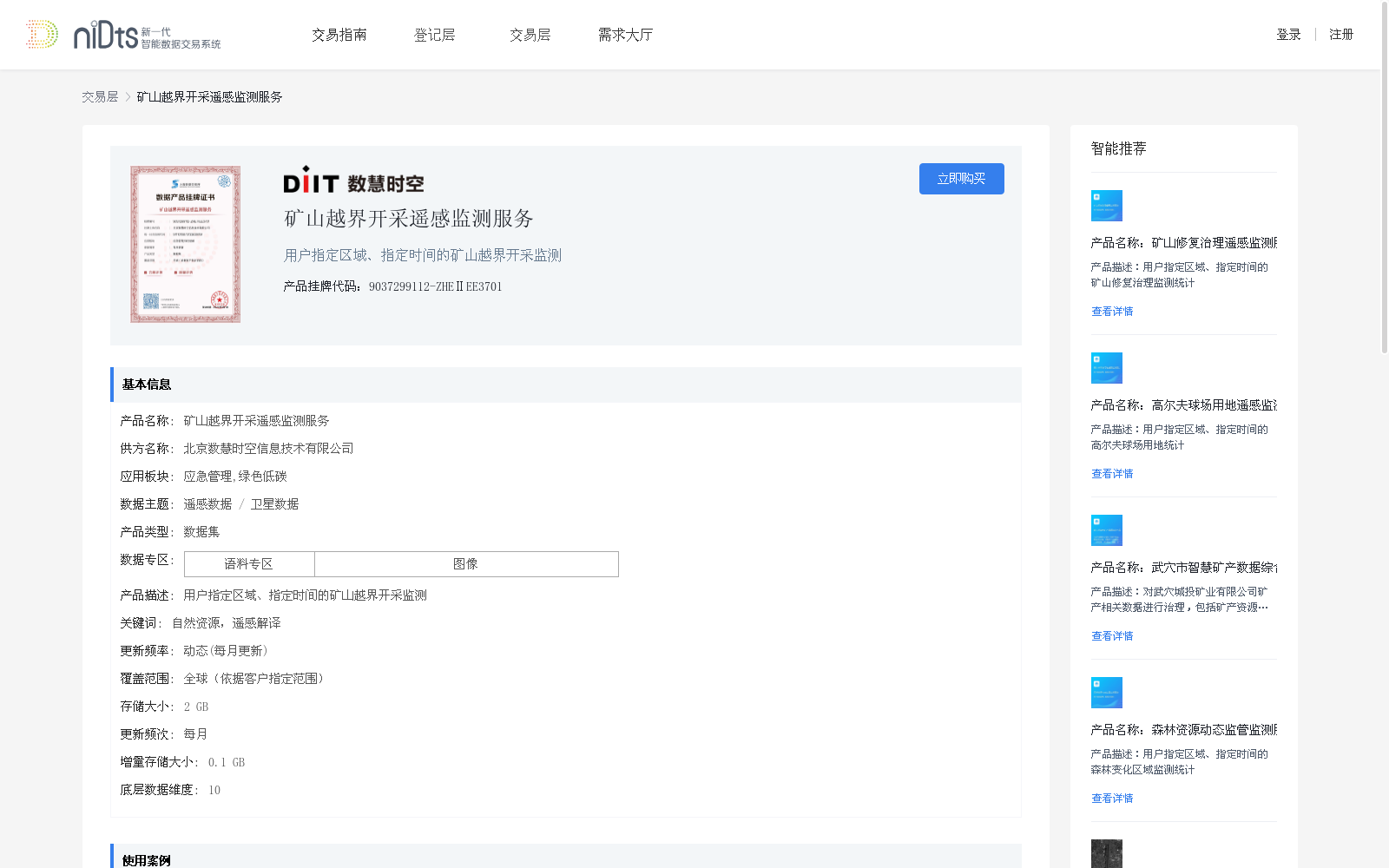Open the 交易指南 menu
1389x868 pixels.
coord(339,35)
